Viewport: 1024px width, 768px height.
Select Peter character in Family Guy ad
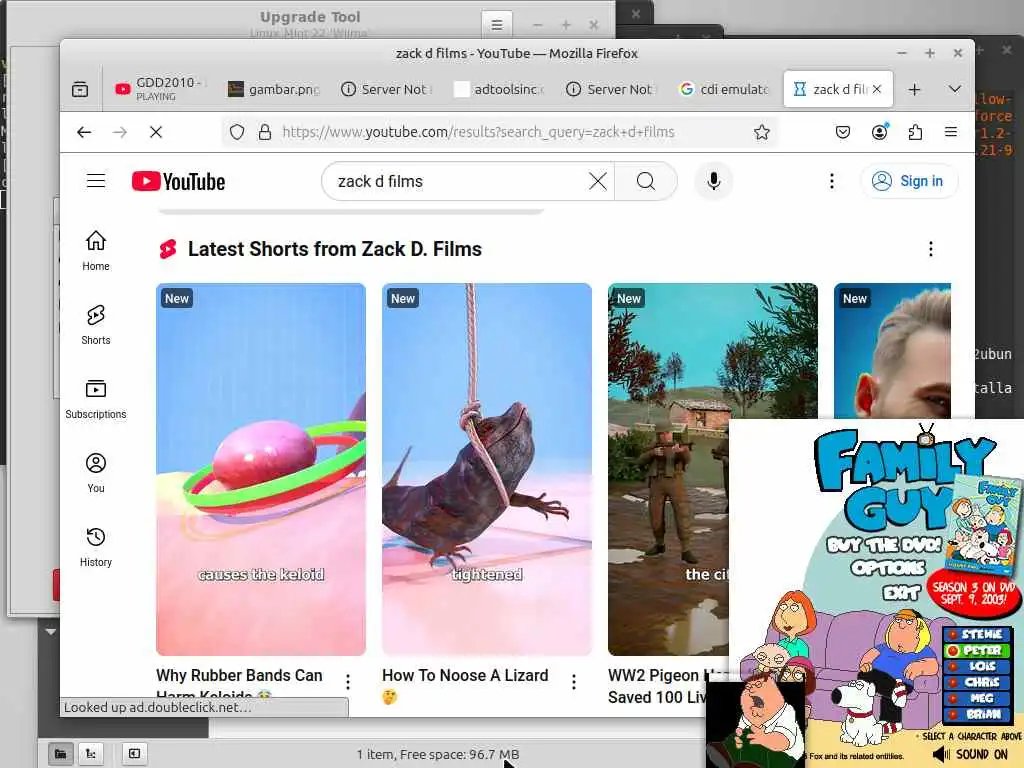point(977,650)
